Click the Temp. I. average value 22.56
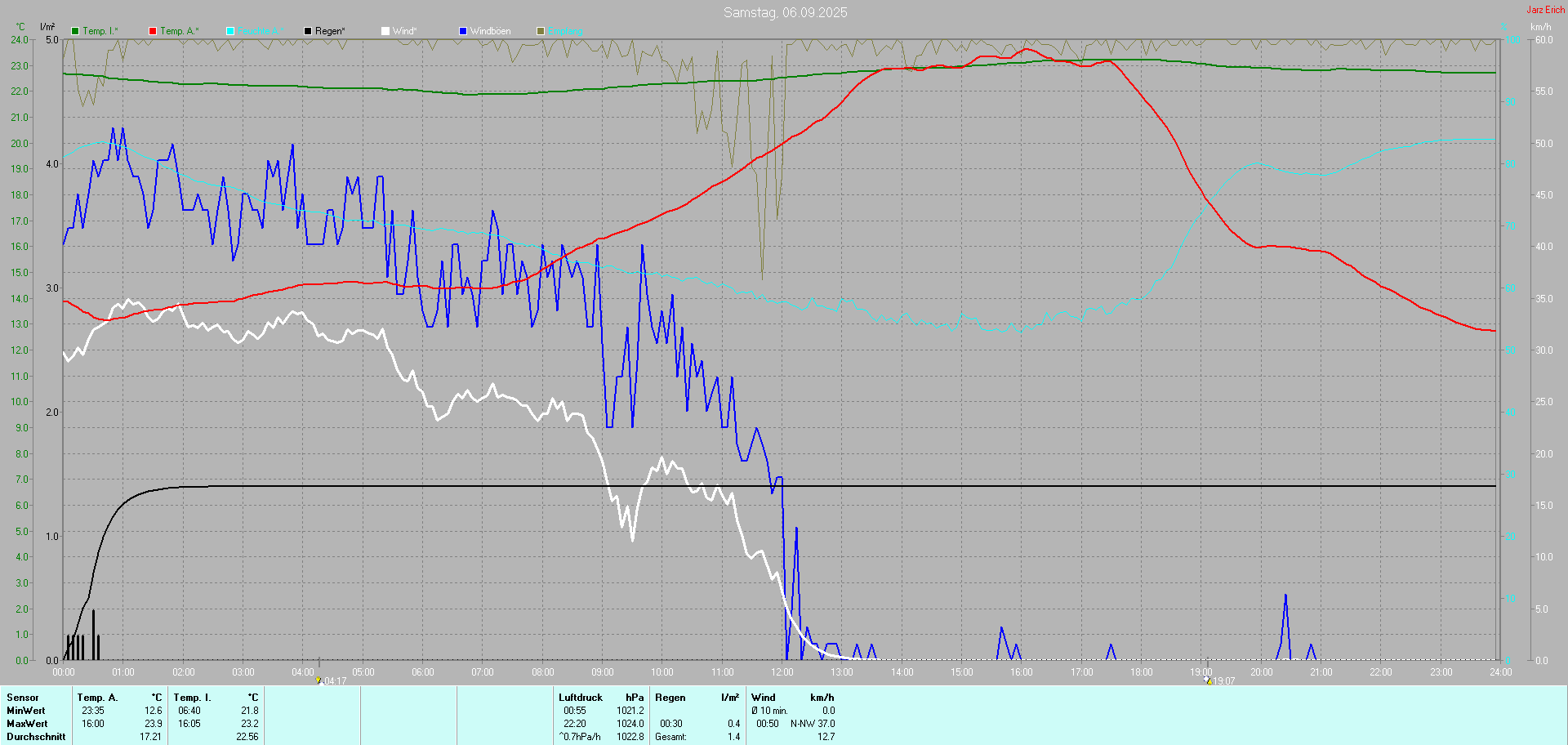Viewport: 1568px width, 745px height. click(247, 737)
